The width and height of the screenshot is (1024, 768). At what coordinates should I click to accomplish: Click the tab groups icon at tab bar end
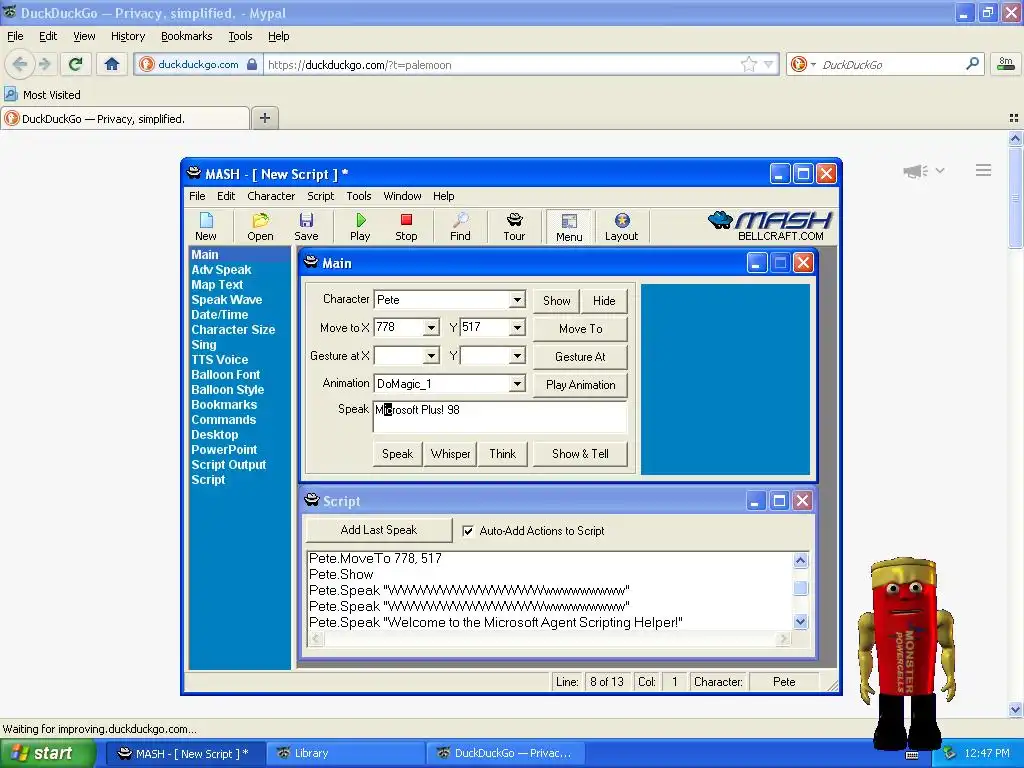coord(1014,118)
